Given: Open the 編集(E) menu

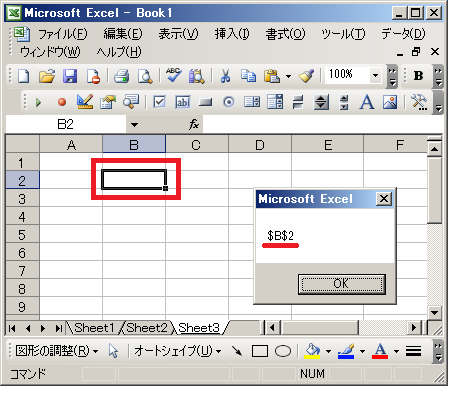Looking at the screenshot, I should 123,34.
